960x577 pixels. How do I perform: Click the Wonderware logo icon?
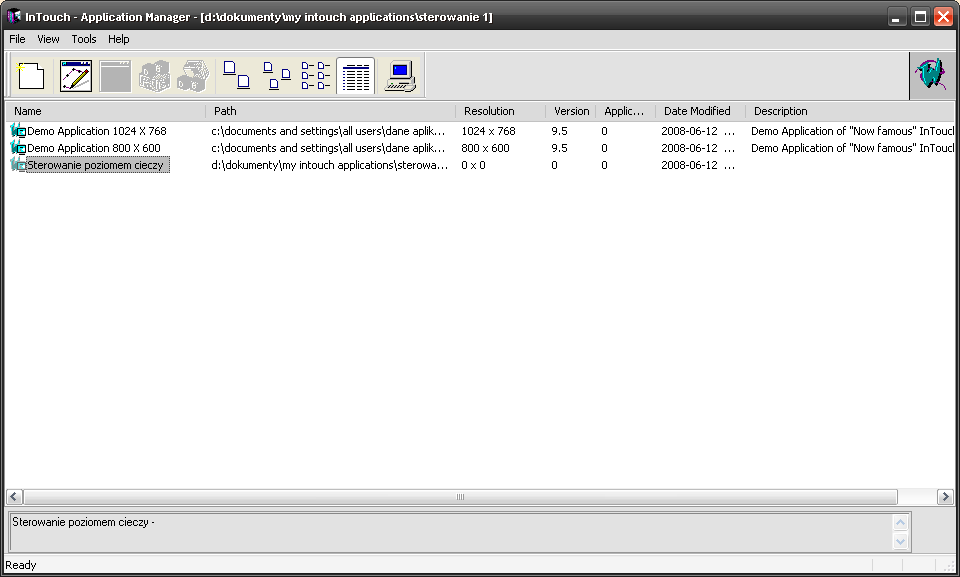[931, 76]
